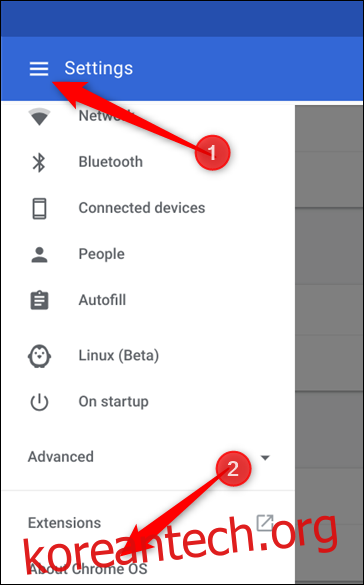Select the People menu entry
Image resolution: width=364 pixels, height=585 pixels.
tap(101, 254)
